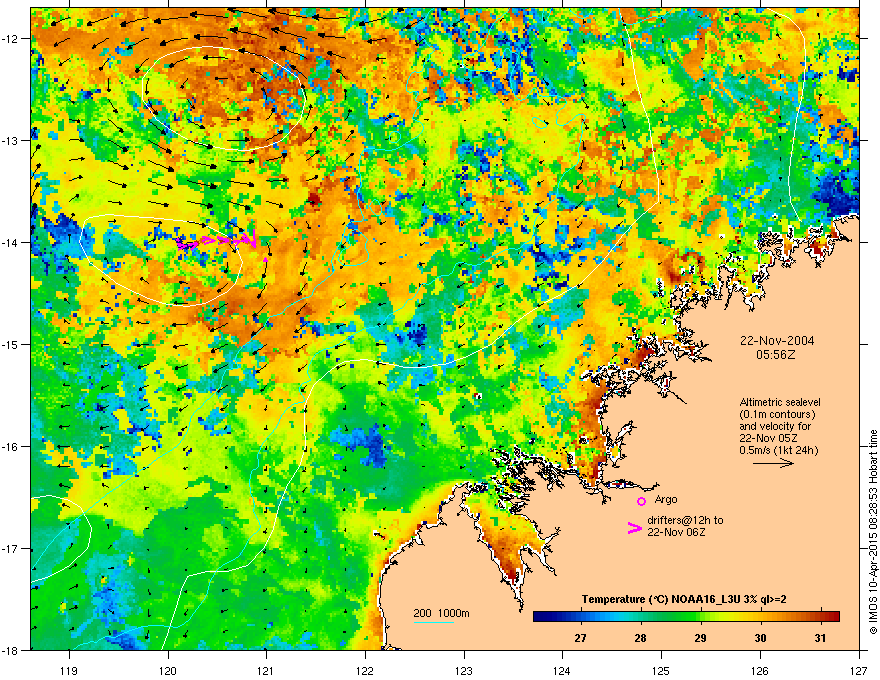The height and width of the screenshot is (680, 880).
Task: Click the latitude axis label -12
Action: coord(10,39)
